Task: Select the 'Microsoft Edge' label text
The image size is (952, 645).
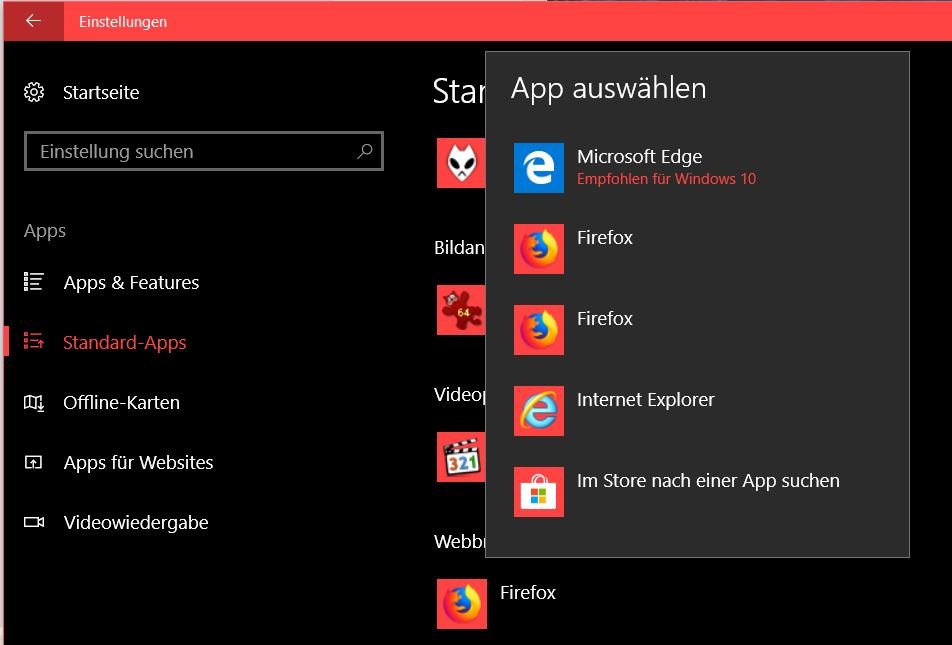Action: [639, 157]
